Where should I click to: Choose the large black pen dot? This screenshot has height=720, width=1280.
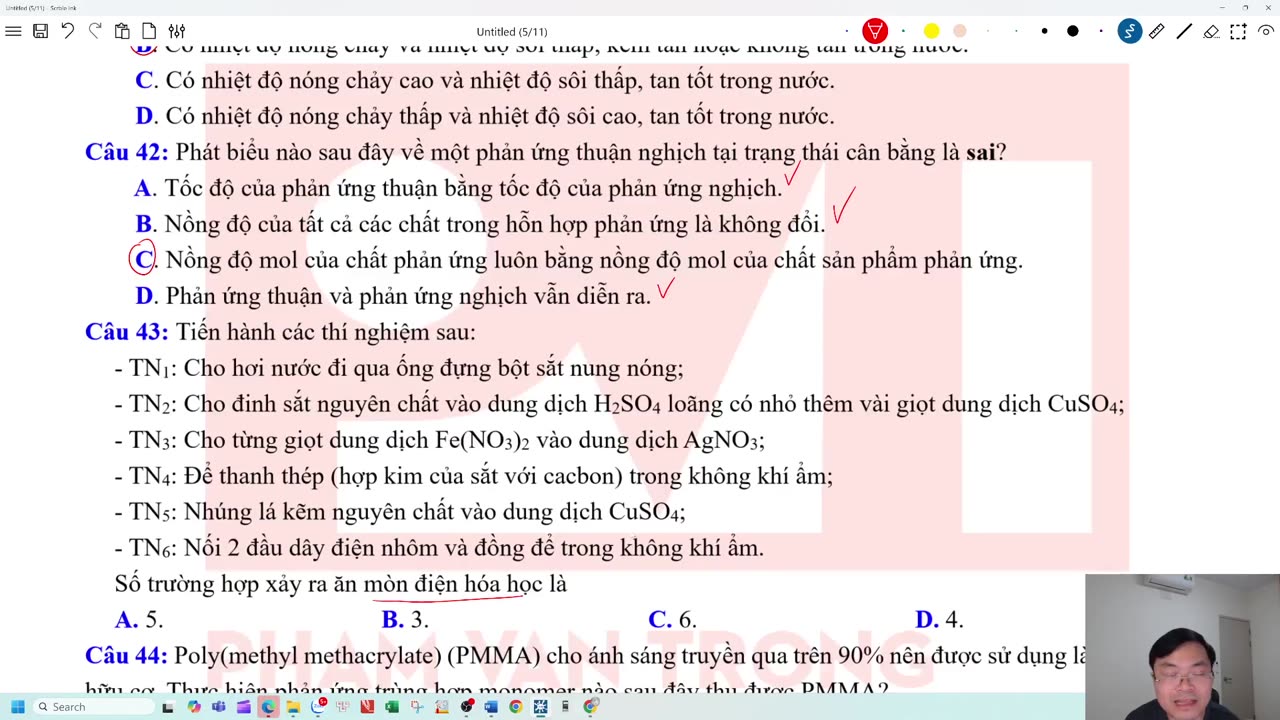point(1072,31)
